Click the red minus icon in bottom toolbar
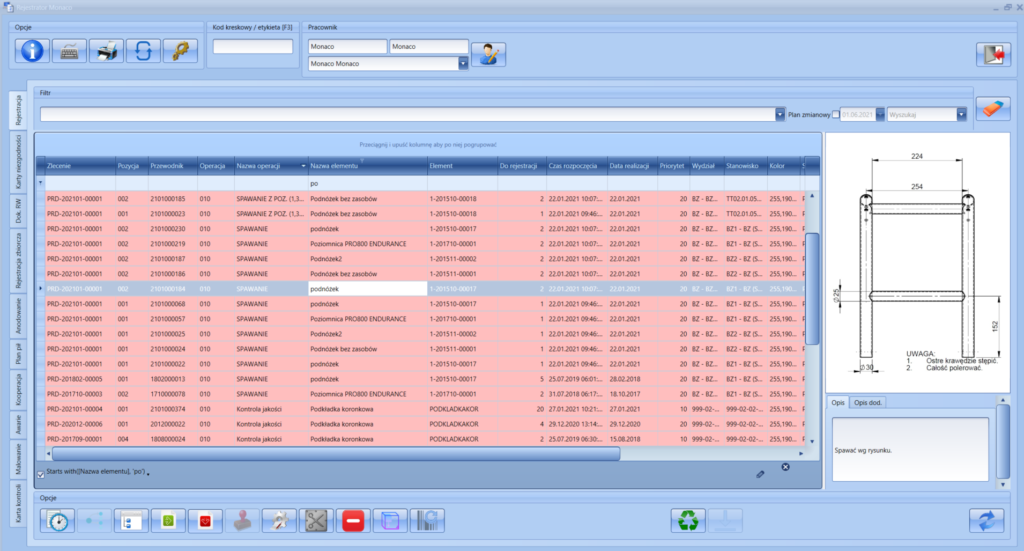The image size is (1024, 551). (x=352, y=520)
